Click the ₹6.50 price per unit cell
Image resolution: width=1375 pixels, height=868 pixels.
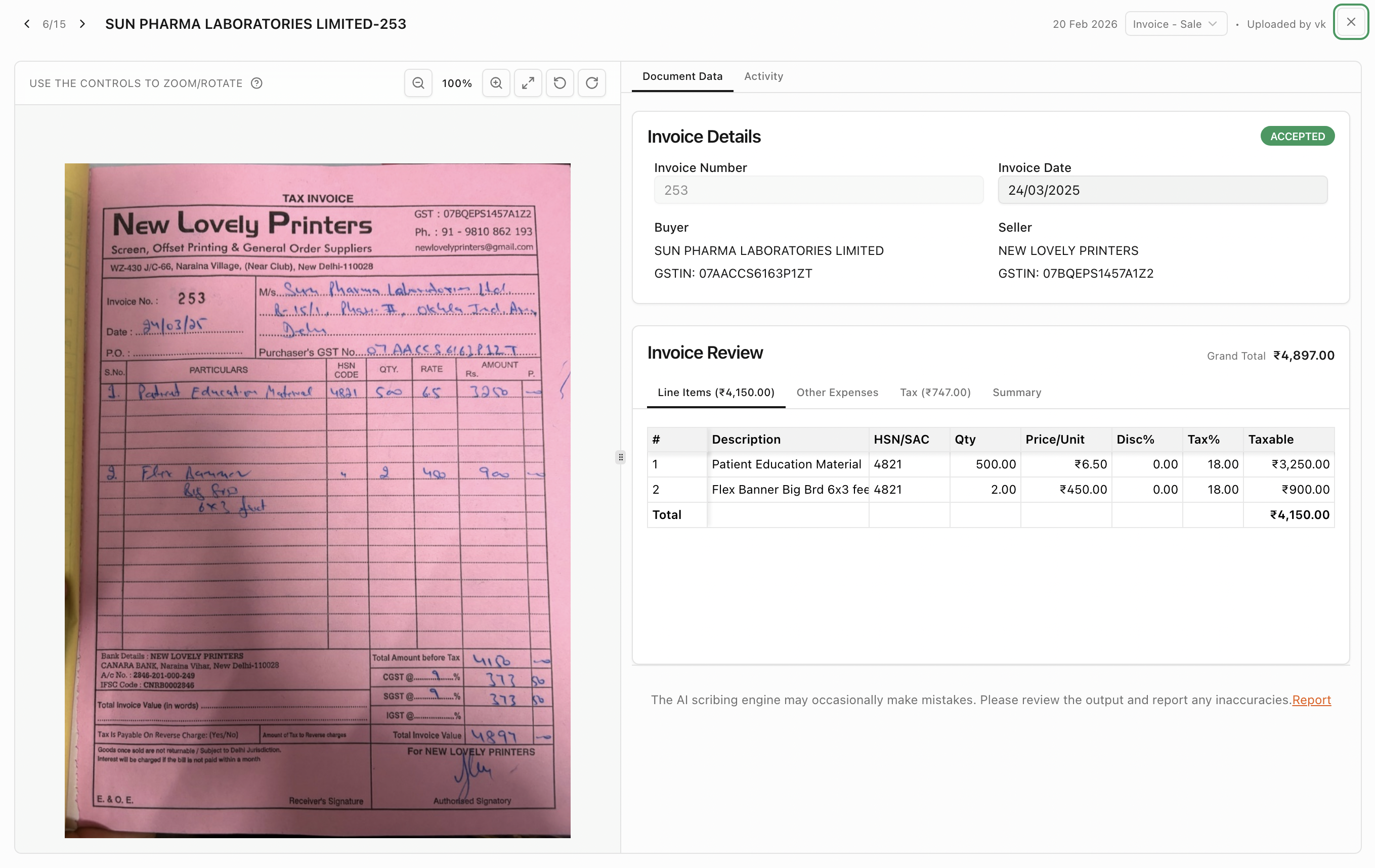click(1065, 464)
